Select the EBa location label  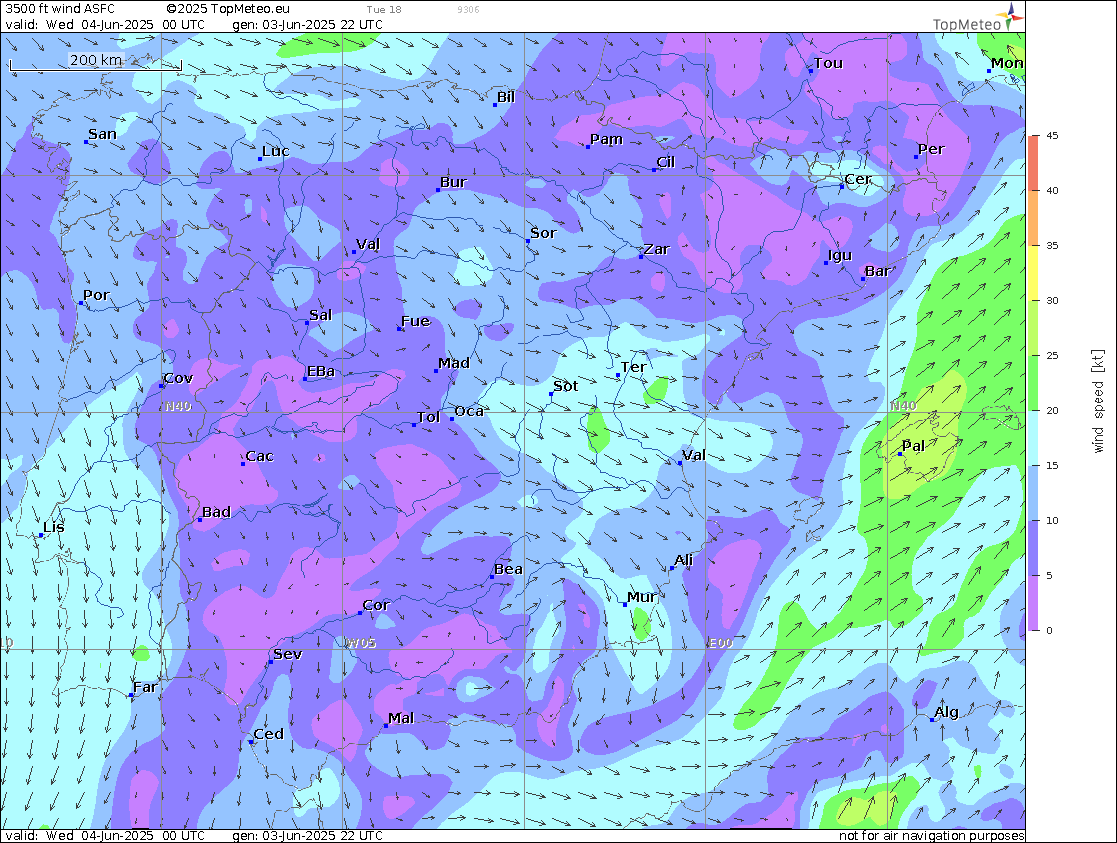pyautogui.click(x=321, y=371)
